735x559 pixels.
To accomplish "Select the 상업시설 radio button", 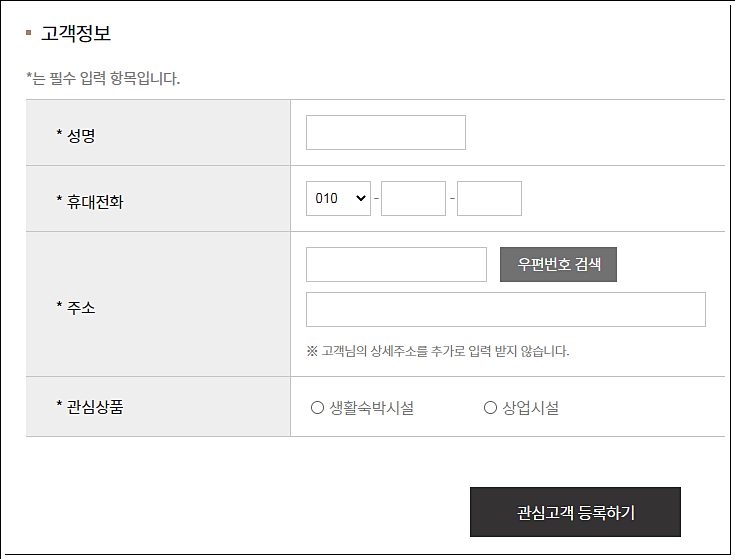I will (490, 408).
